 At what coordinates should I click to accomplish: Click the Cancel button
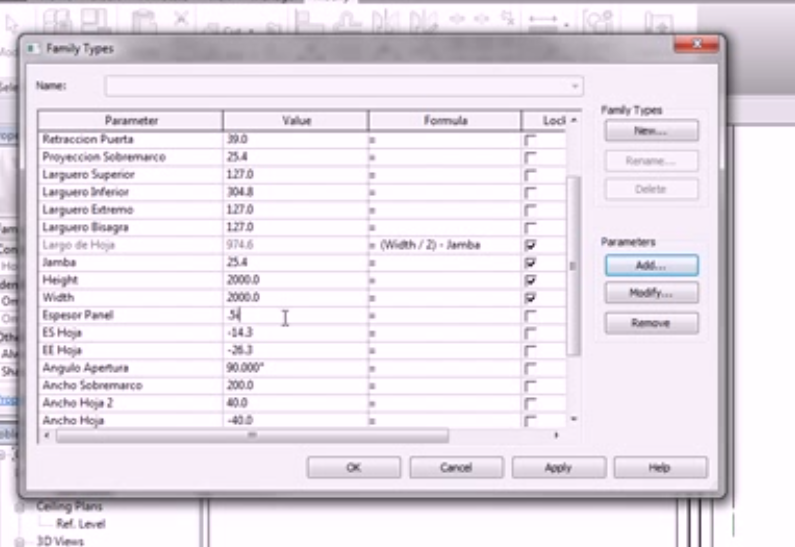coord(456,467)
